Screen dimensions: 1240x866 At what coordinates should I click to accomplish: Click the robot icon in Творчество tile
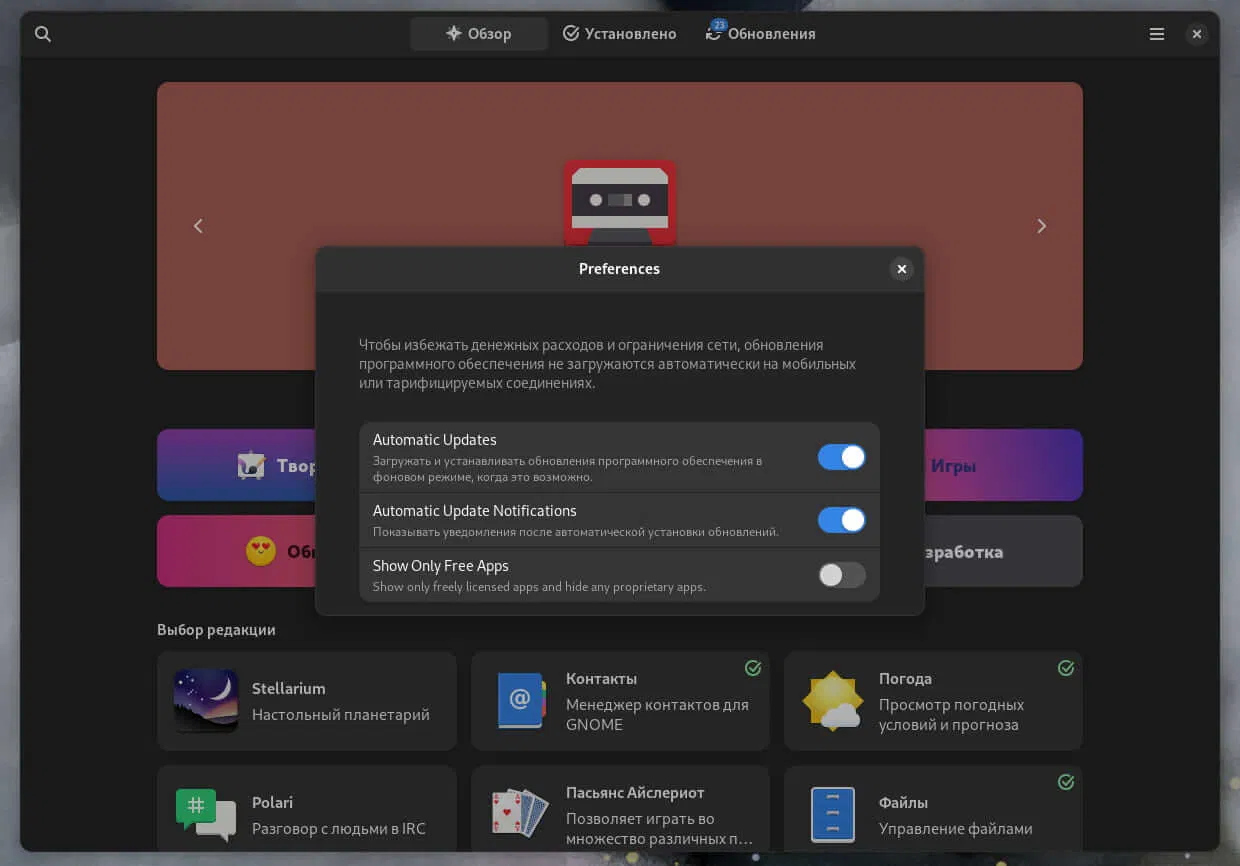tap(251, 465)
